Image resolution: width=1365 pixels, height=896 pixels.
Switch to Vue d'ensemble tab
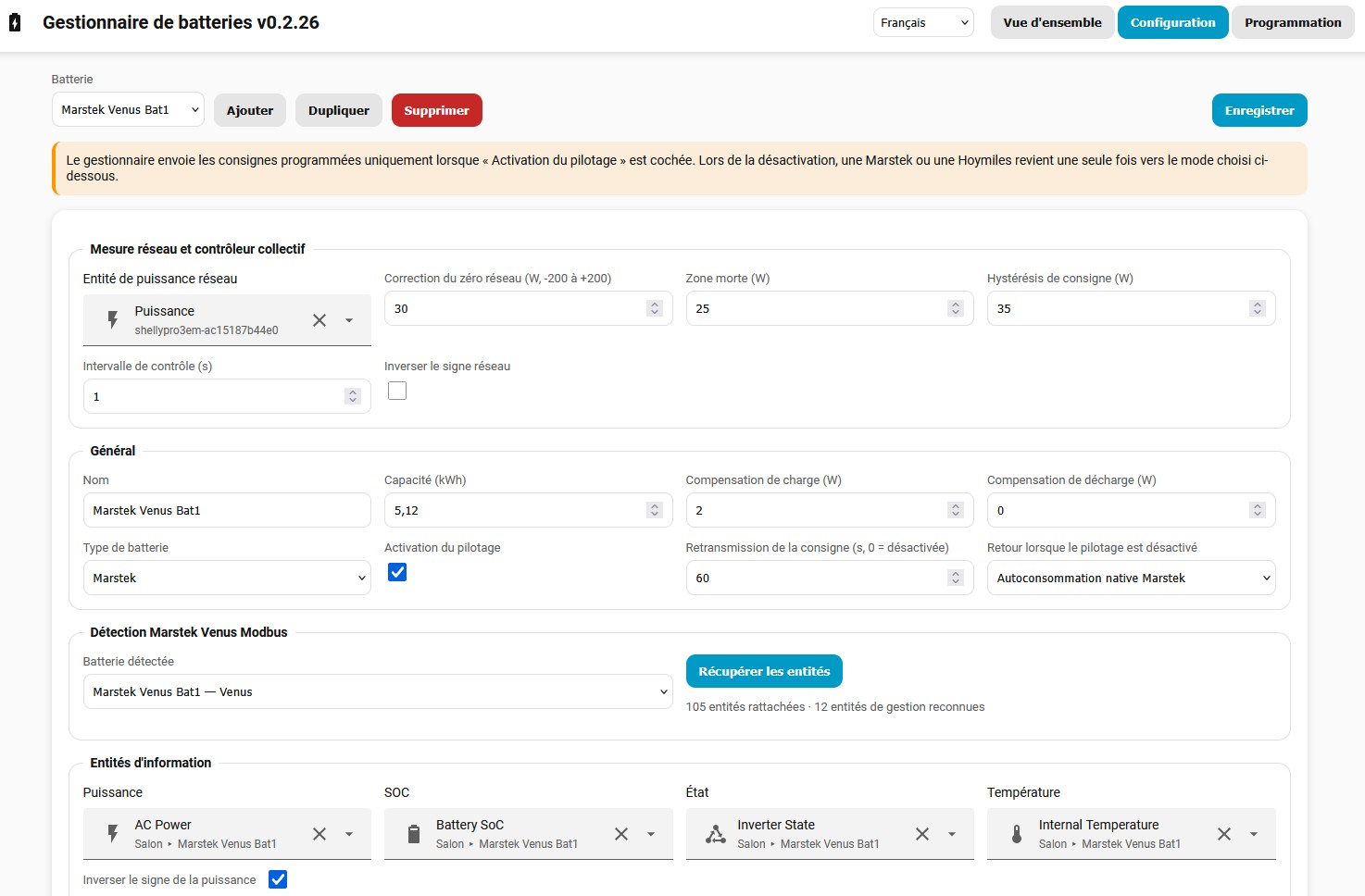coord(1052,22)
